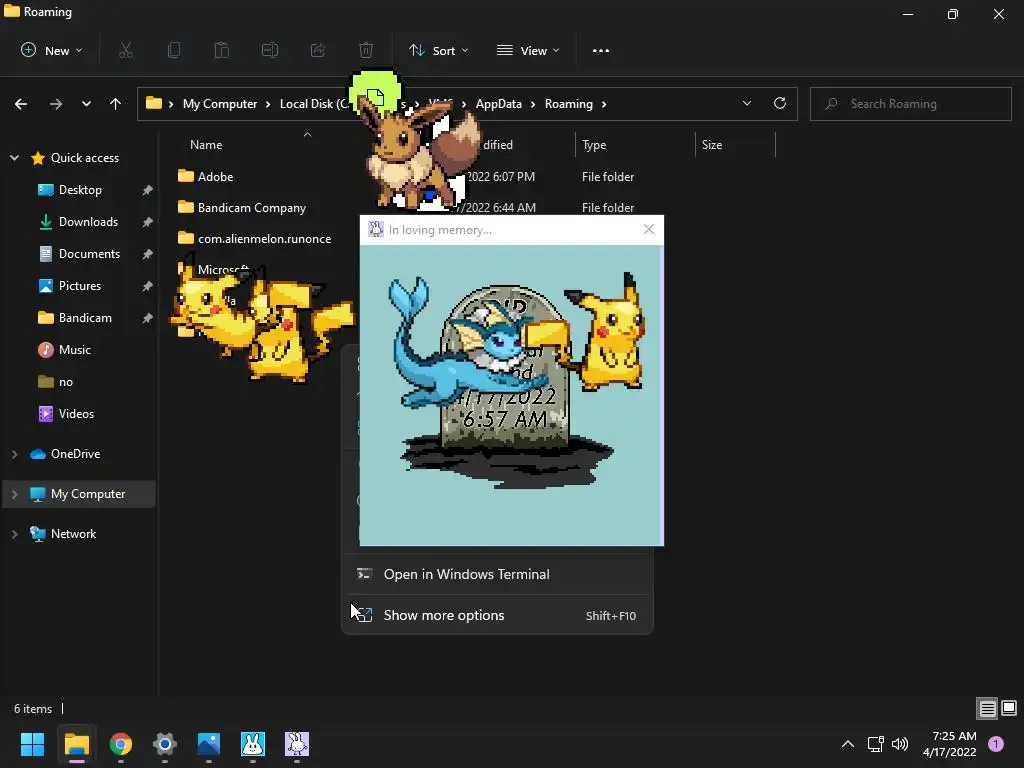Switch to details view in status bar
The height and width of the screenshot is (768, 1024).
987,708
